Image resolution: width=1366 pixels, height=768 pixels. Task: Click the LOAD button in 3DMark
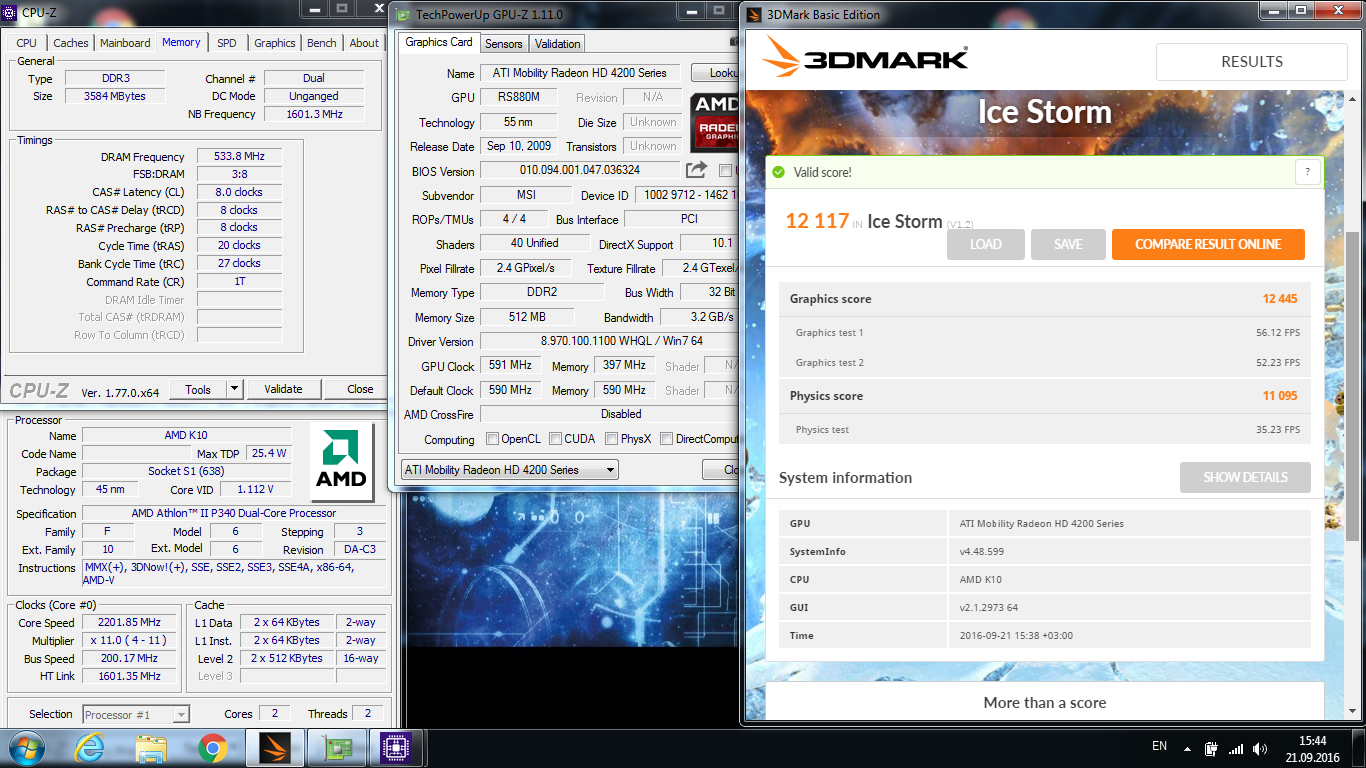[x=986, y=244]
